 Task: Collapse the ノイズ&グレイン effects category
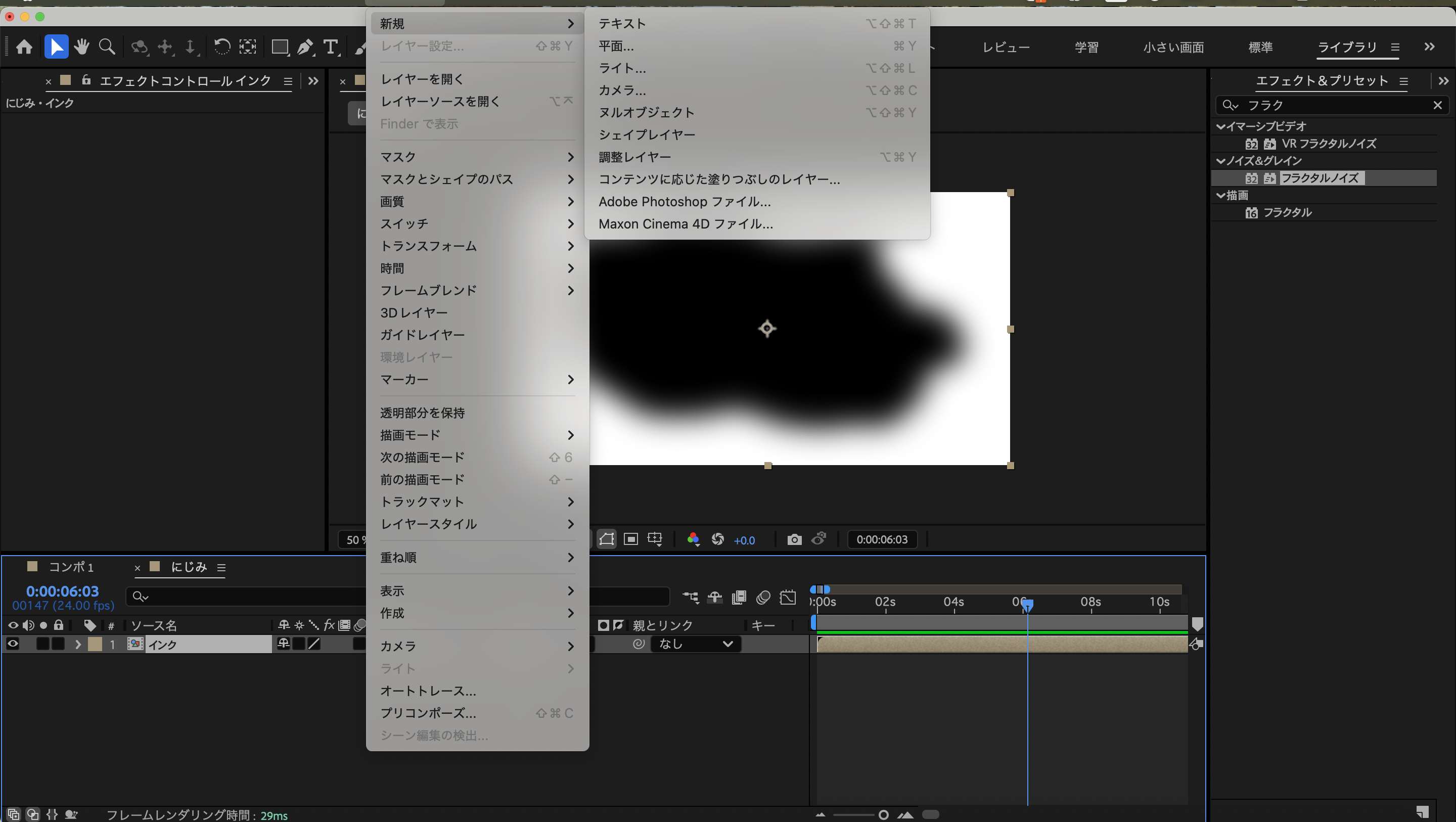1221,161
